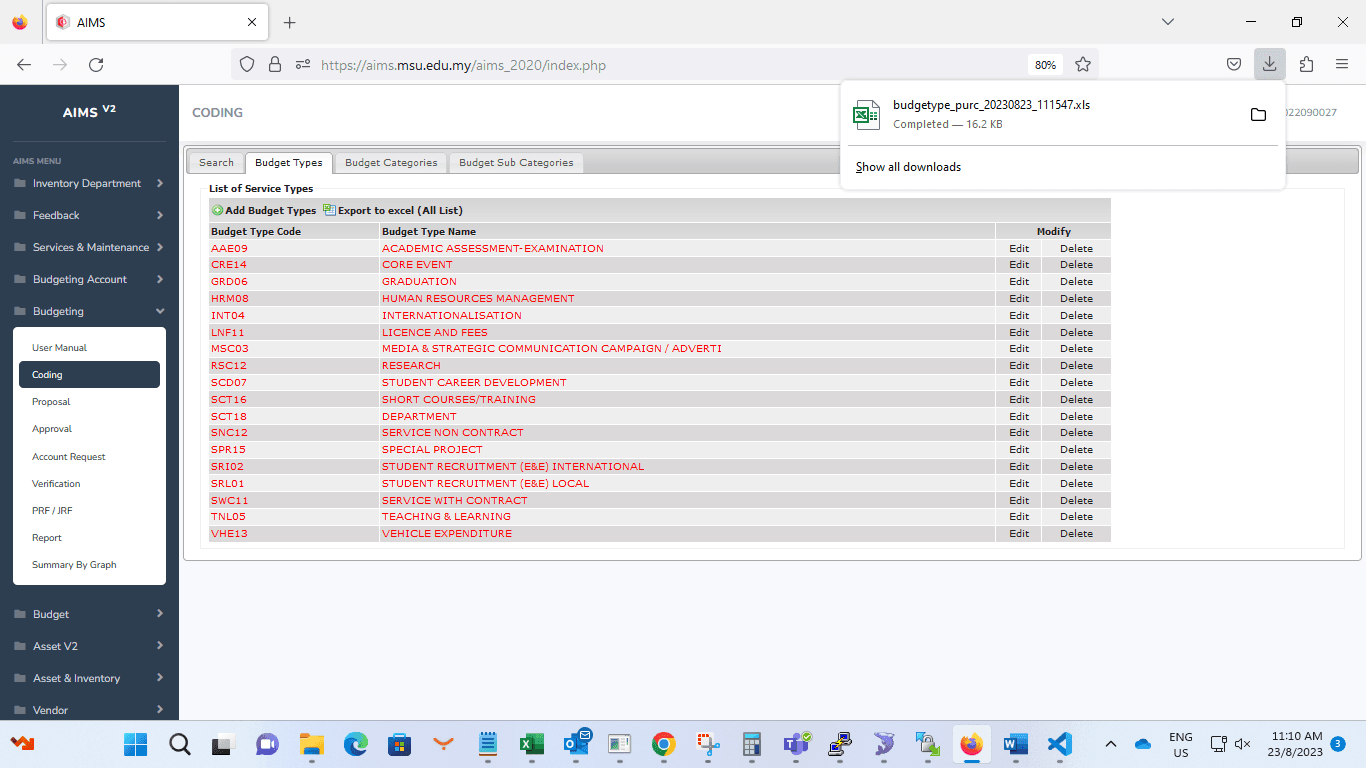Open the Firefox hamburger application menu
Screen dimensions: 1366x768
1342,65
